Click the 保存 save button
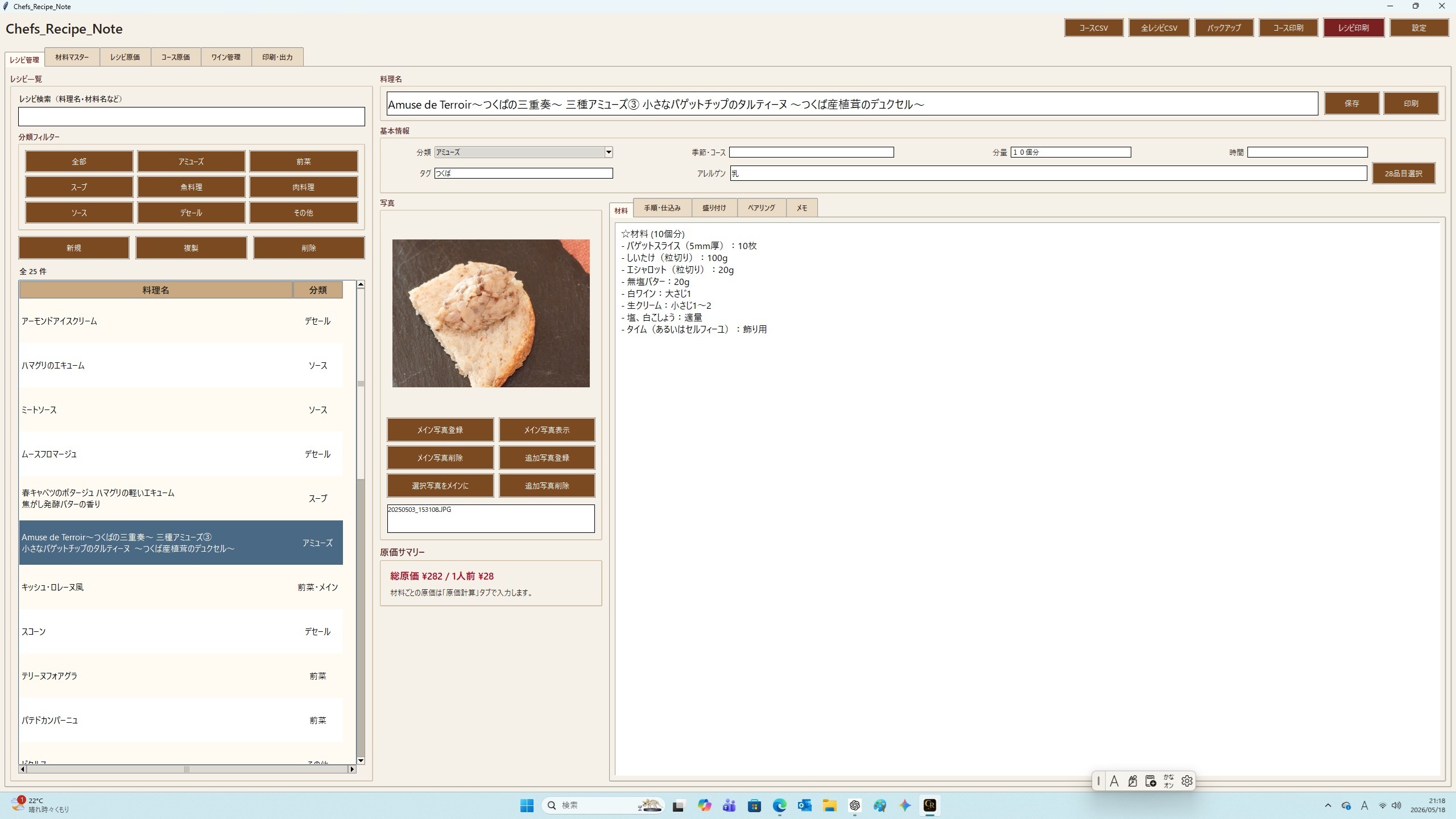 tap(1351, 104)
